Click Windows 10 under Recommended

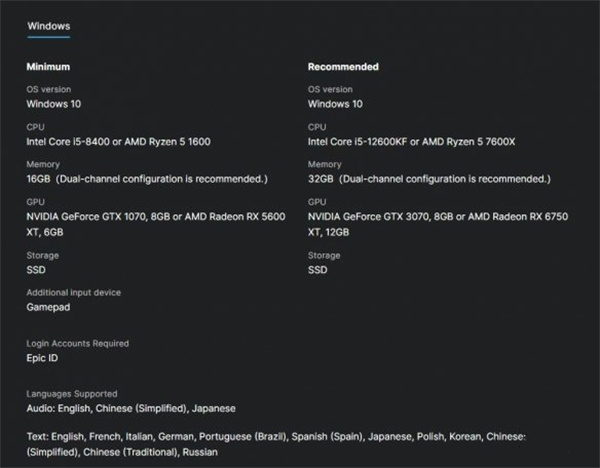click(x=337, y=104)
